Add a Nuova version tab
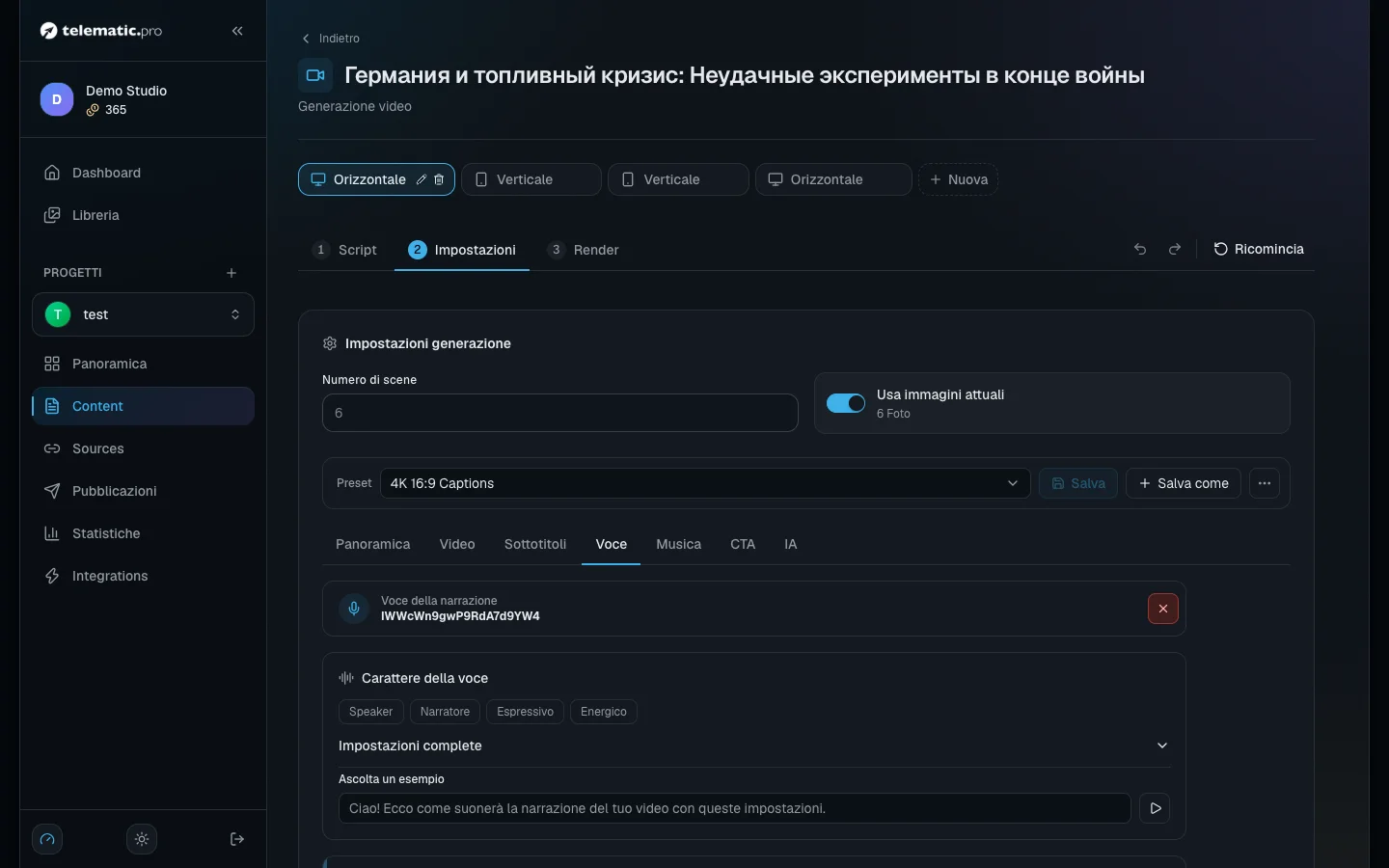The image size is (1389, 868). 958,179
